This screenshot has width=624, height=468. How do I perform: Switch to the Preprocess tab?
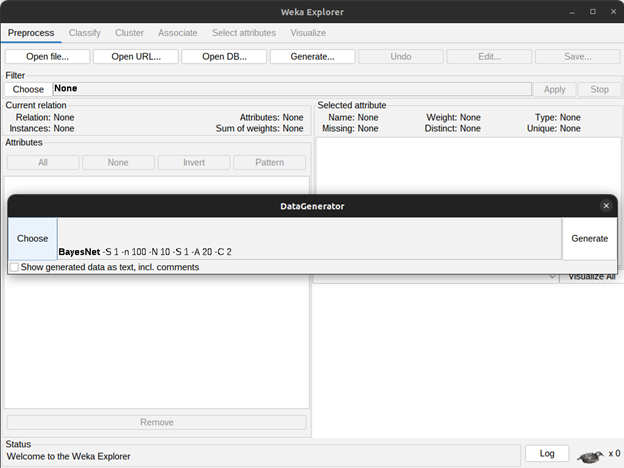coord(31,33)
